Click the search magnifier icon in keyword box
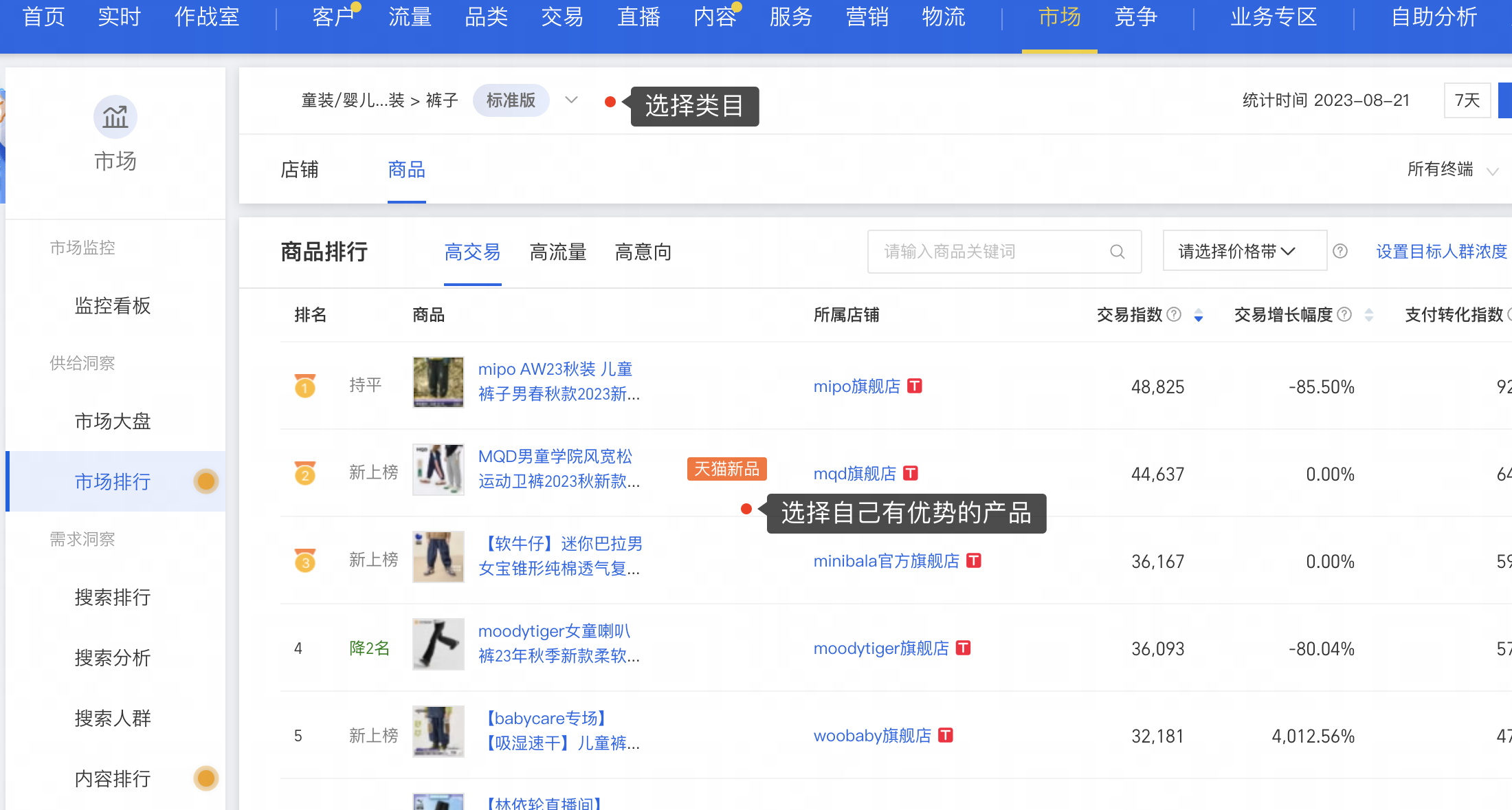Image resolution: width=1512 pixels, height=810 pixels. click(x=1118, y=252)
